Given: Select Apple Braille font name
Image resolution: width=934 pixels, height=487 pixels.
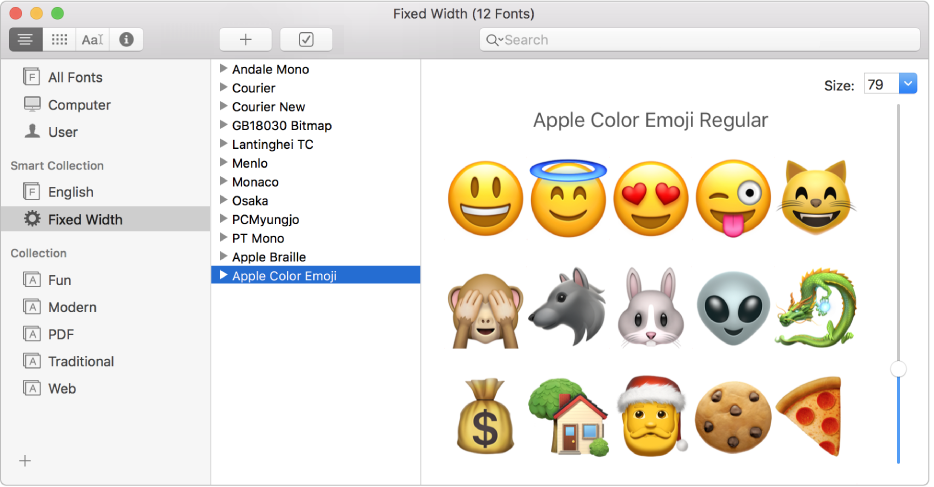Looking at the screenshot, I should (x=269, y=257).
